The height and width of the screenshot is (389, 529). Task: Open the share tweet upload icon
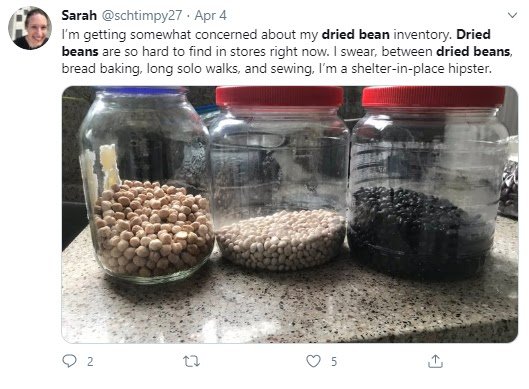click(x=435, y=361)
